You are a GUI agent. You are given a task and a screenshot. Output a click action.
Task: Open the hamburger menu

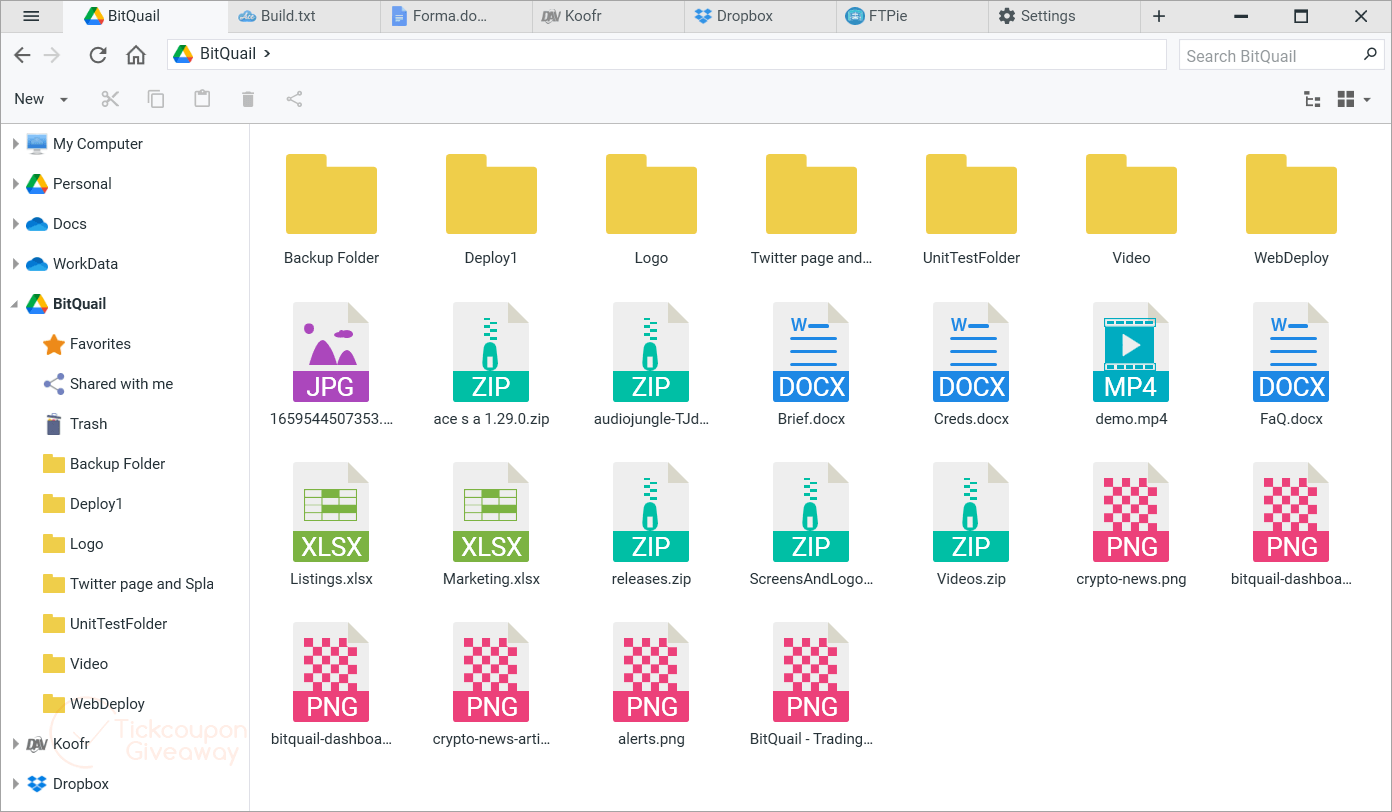click(x=31, y=16)
